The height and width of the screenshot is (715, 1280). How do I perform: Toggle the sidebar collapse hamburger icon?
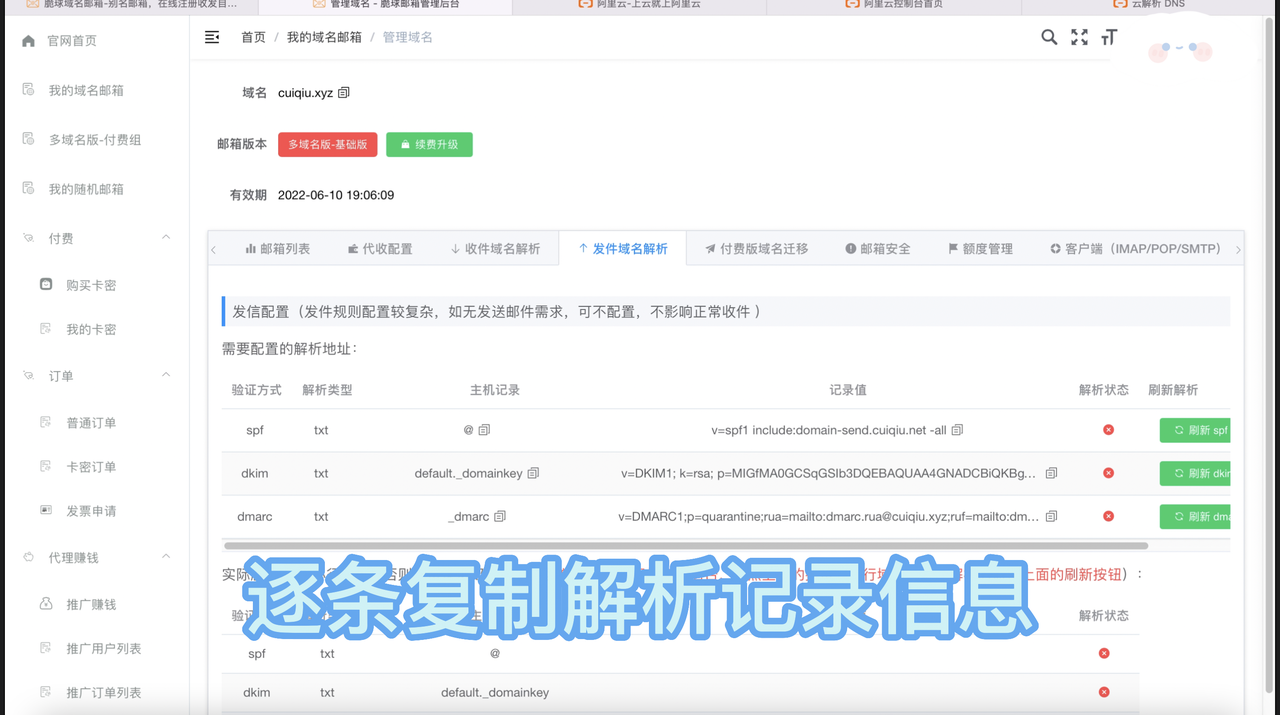pos(212,37)
